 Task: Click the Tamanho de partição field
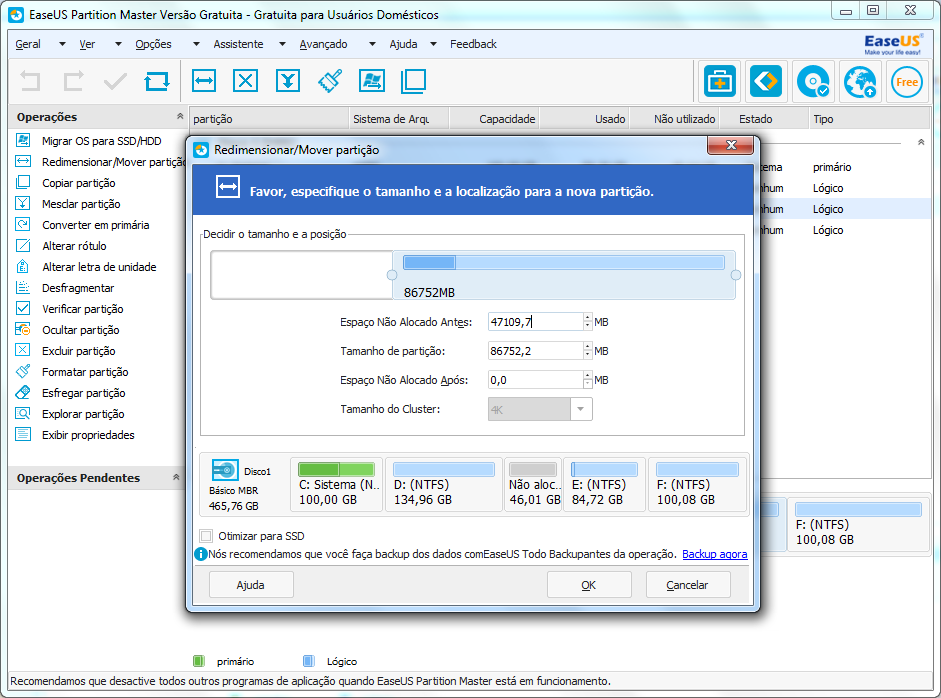[536, 351]
